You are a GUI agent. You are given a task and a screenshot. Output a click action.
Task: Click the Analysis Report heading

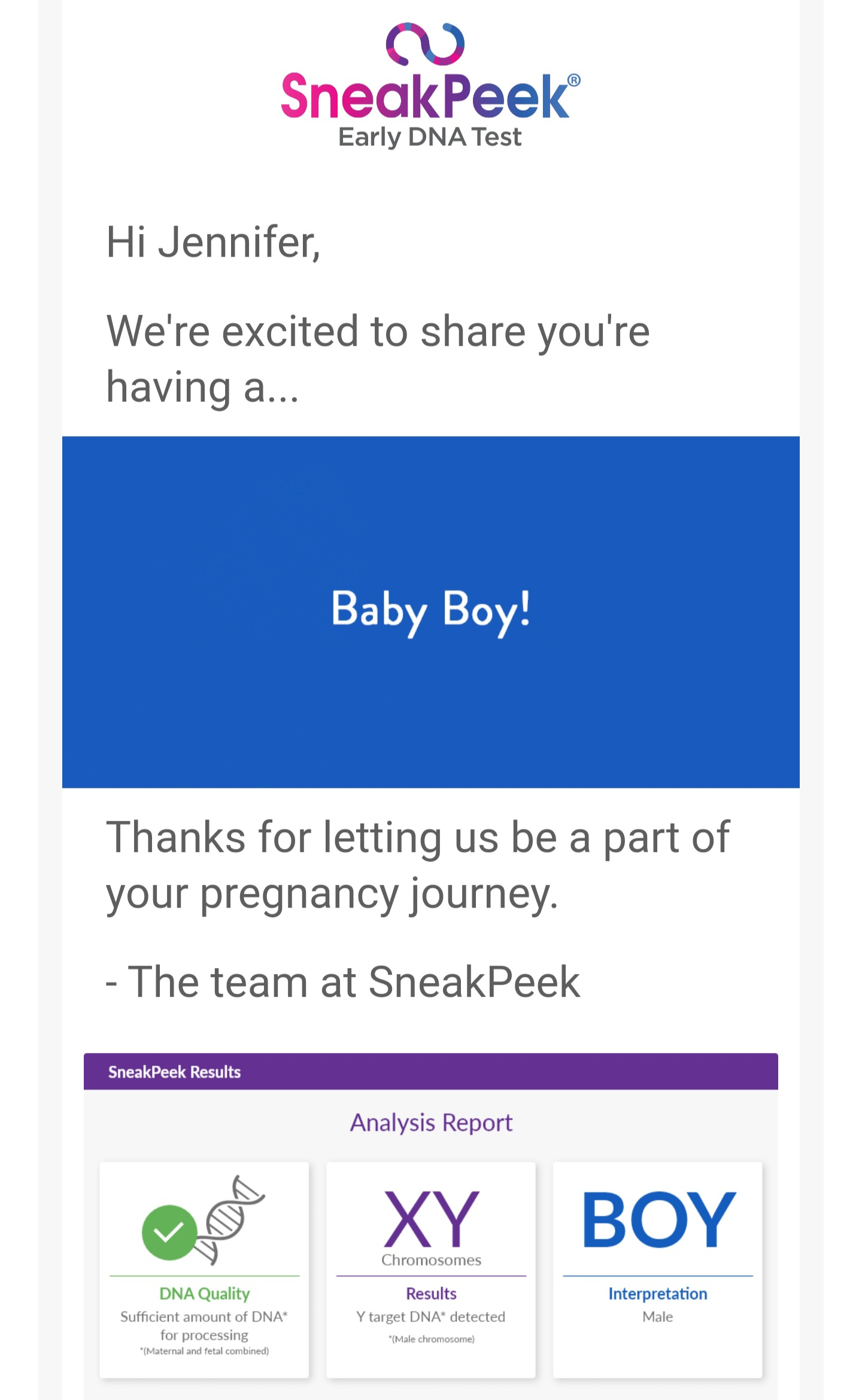tap(431, 1123)
